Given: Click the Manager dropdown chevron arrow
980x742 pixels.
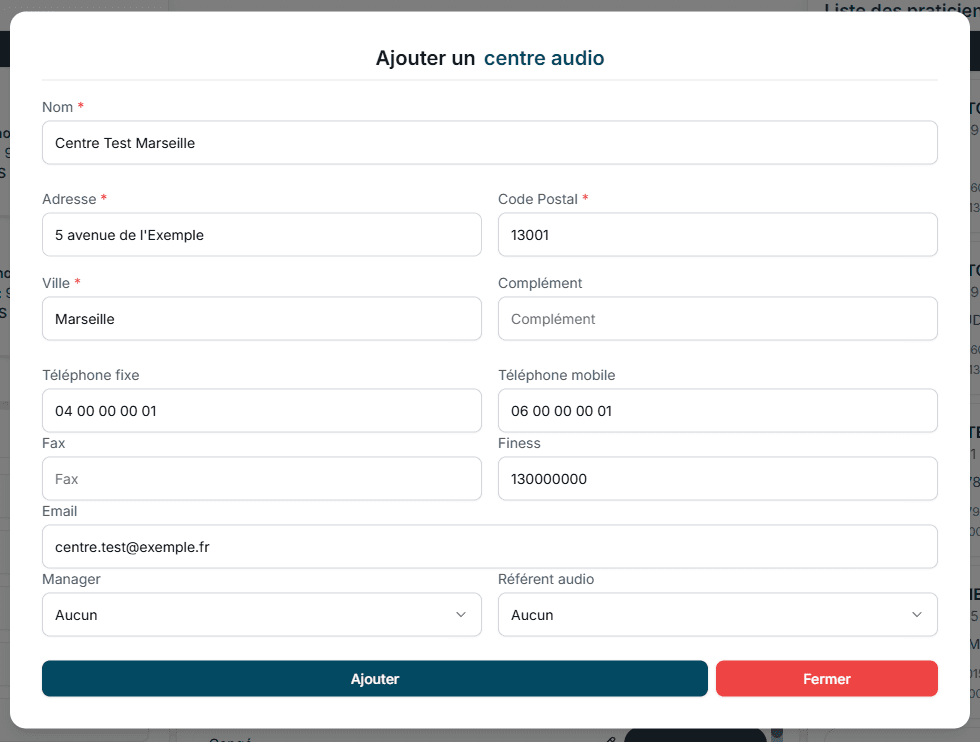Looking at the screenshot, I should [x=461, y=614].
